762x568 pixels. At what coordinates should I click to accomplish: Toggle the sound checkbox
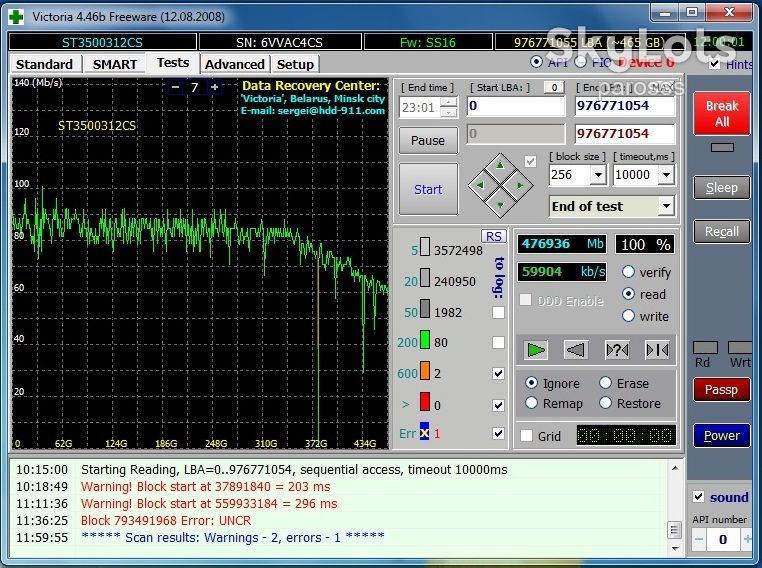point(698,497)
